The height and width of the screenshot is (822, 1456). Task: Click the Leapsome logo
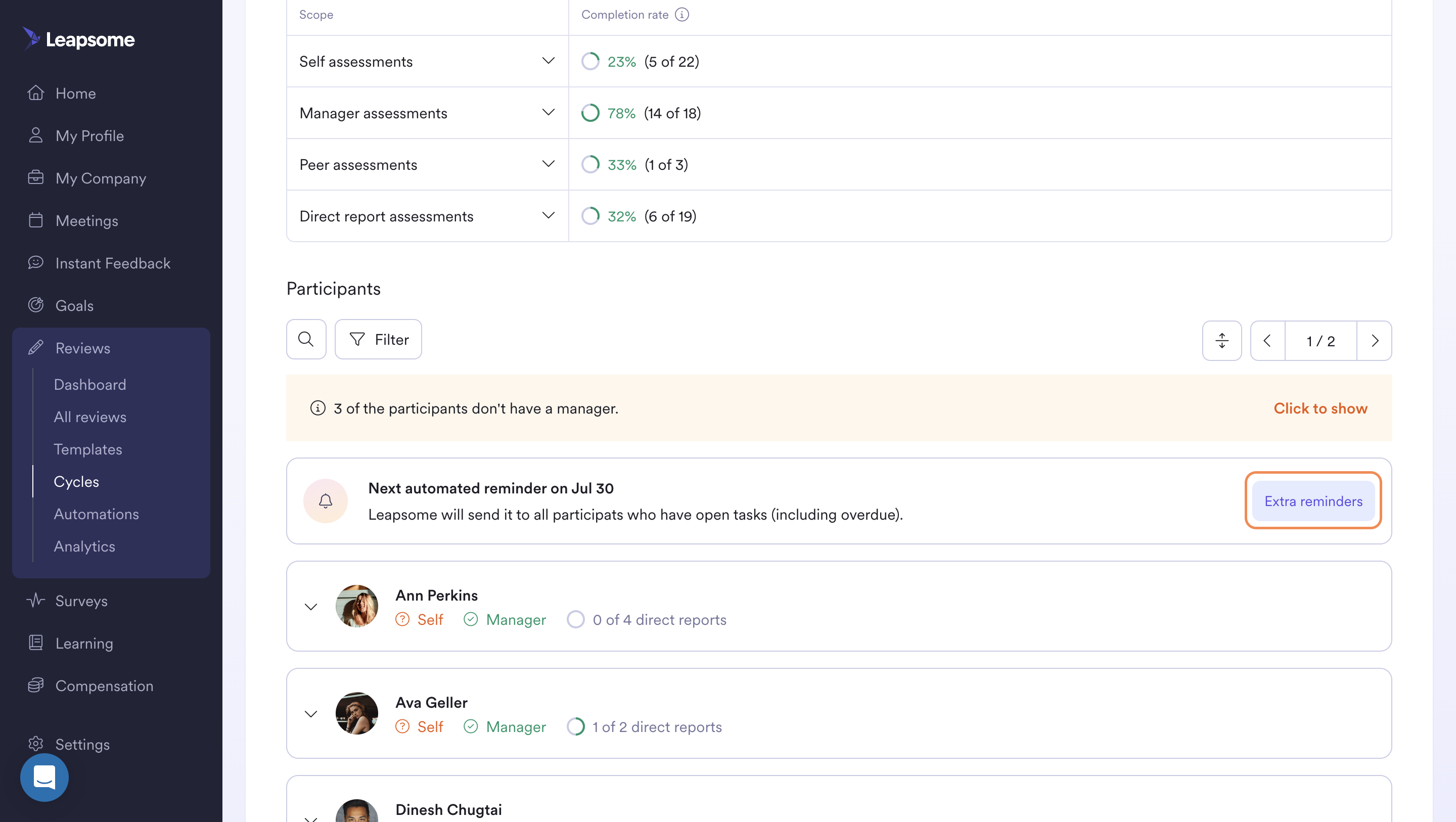pyautogui.click(x=78, y=39)
